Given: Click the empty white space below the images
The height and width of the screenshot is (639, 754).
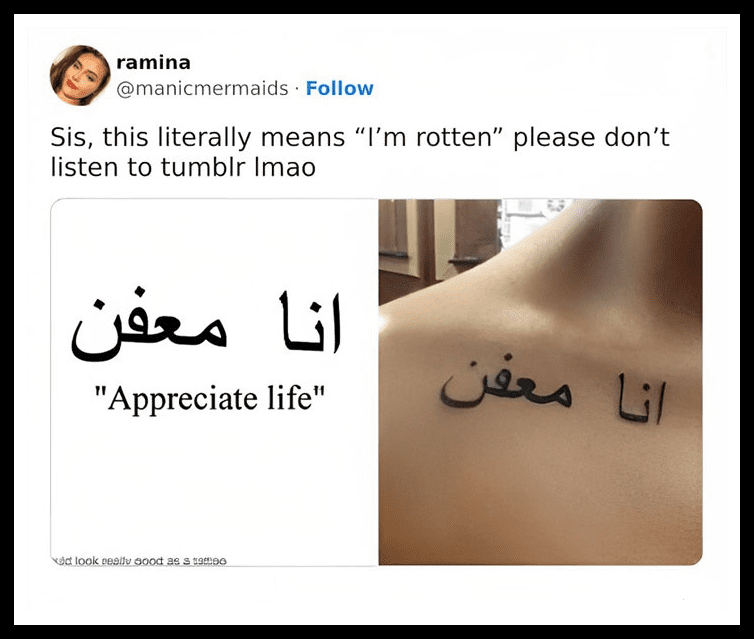Looking at the screenshot, I should point(377,595).
